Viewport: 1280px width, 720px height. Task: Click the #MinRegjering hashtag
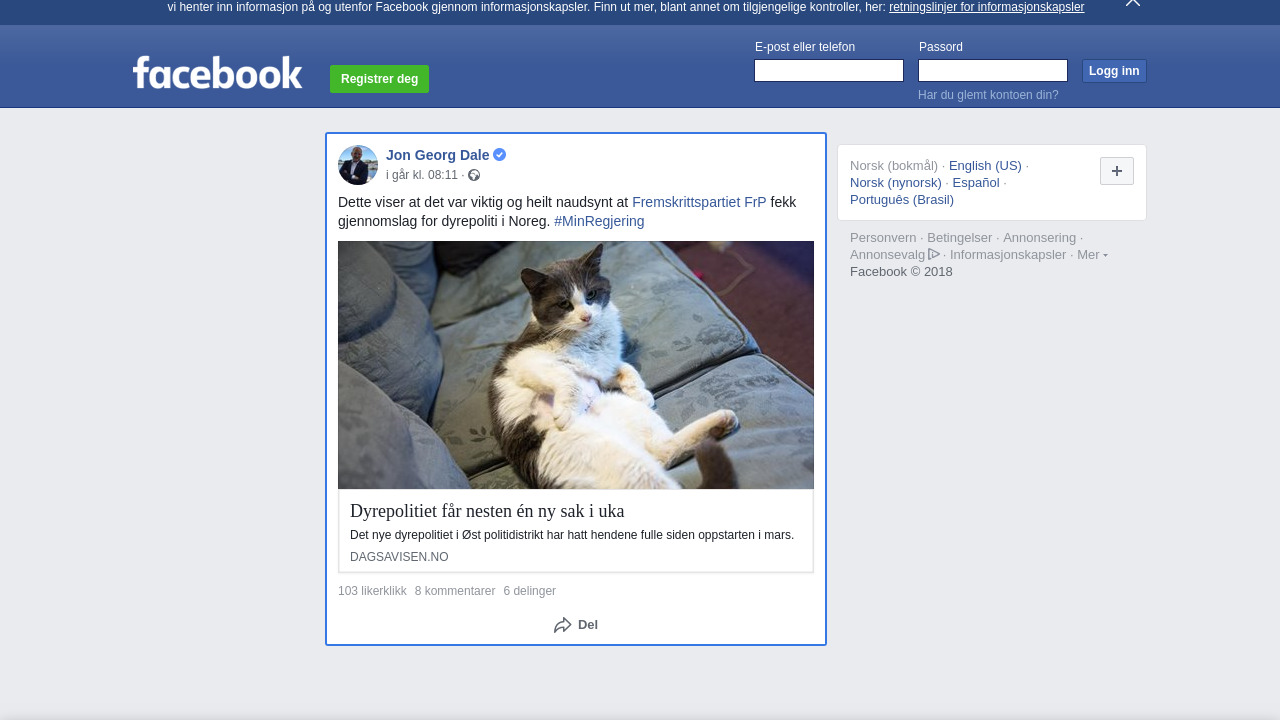click(x=599, y=221)
